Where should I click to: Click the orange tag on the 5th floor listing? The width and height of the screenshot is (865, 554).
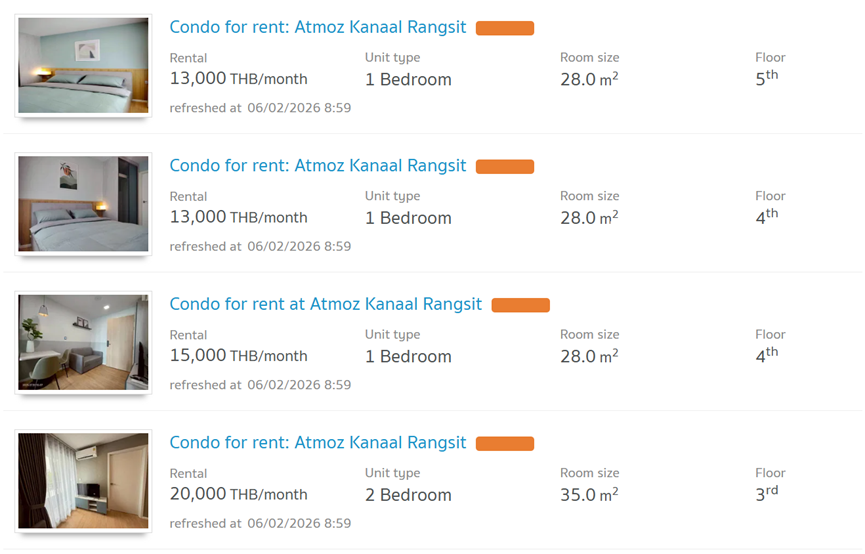tap(505, 29)
